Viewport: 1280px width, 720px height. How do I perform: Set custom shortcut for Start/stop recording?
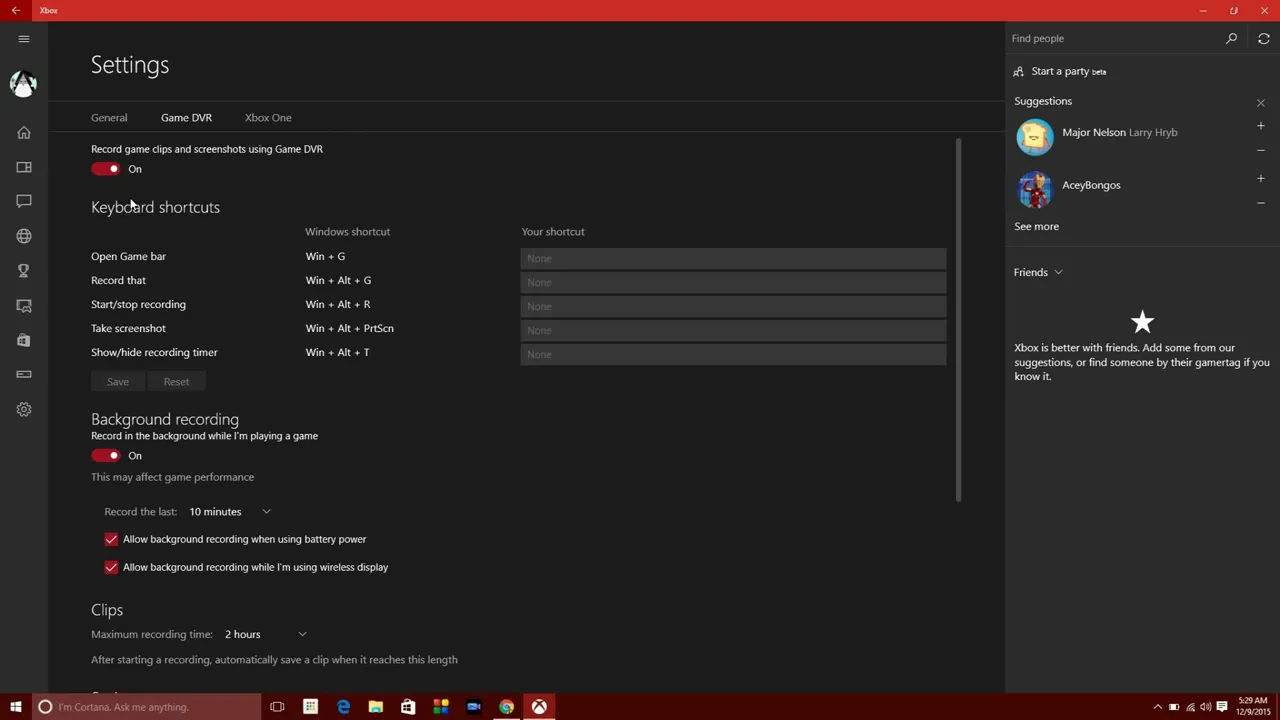click(x=733, y=306)
